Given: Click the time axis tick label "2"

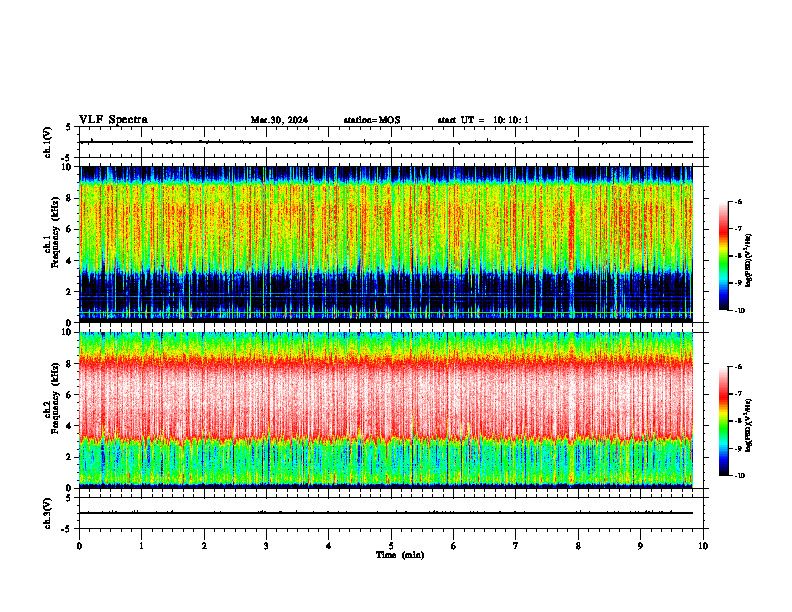Looking at the screenshot, I should [x=204, y=546].
